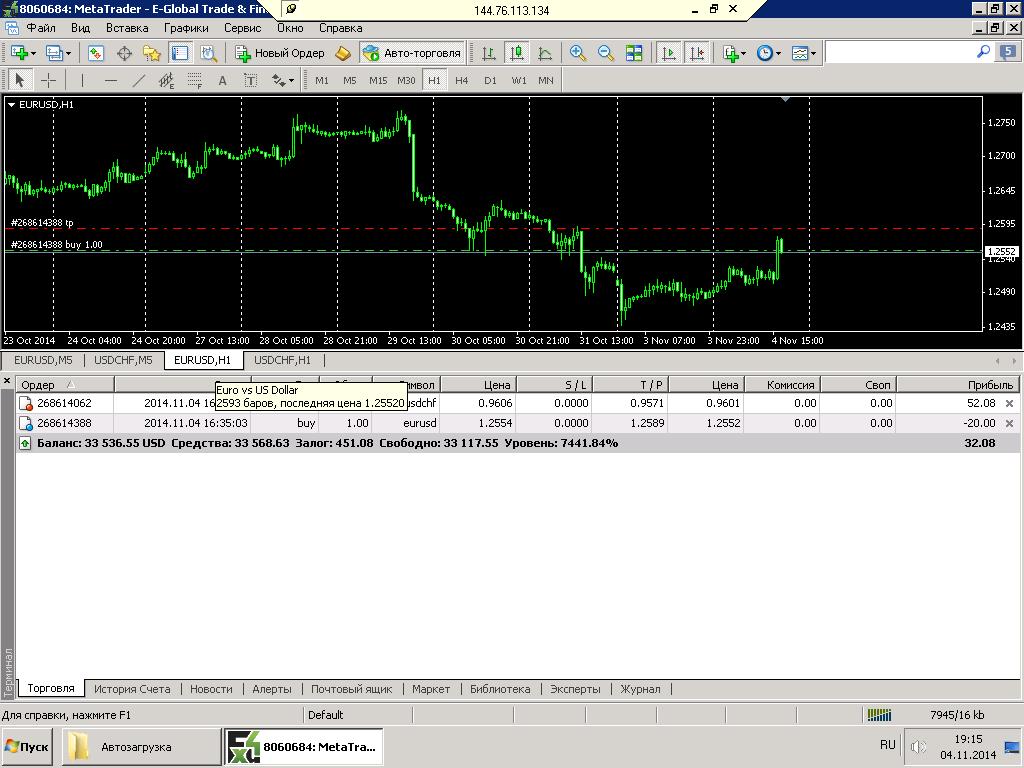Switch to EURUSD,M5 chart tab
This screenshot has height=768, width=1024.
pos(43,360)
